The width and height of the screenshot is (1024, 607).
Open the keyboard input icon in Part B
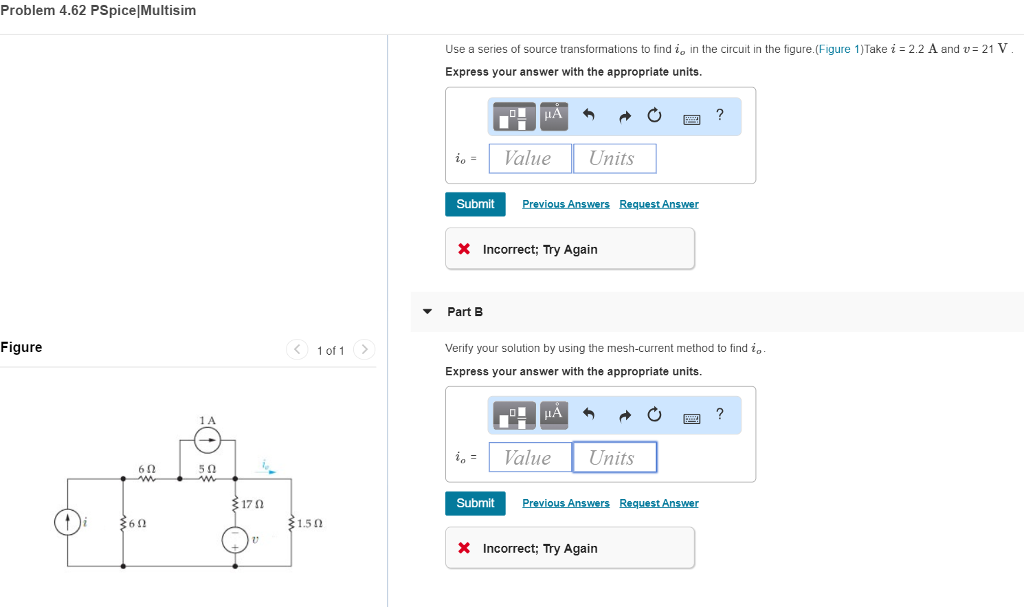click(690, 418)
